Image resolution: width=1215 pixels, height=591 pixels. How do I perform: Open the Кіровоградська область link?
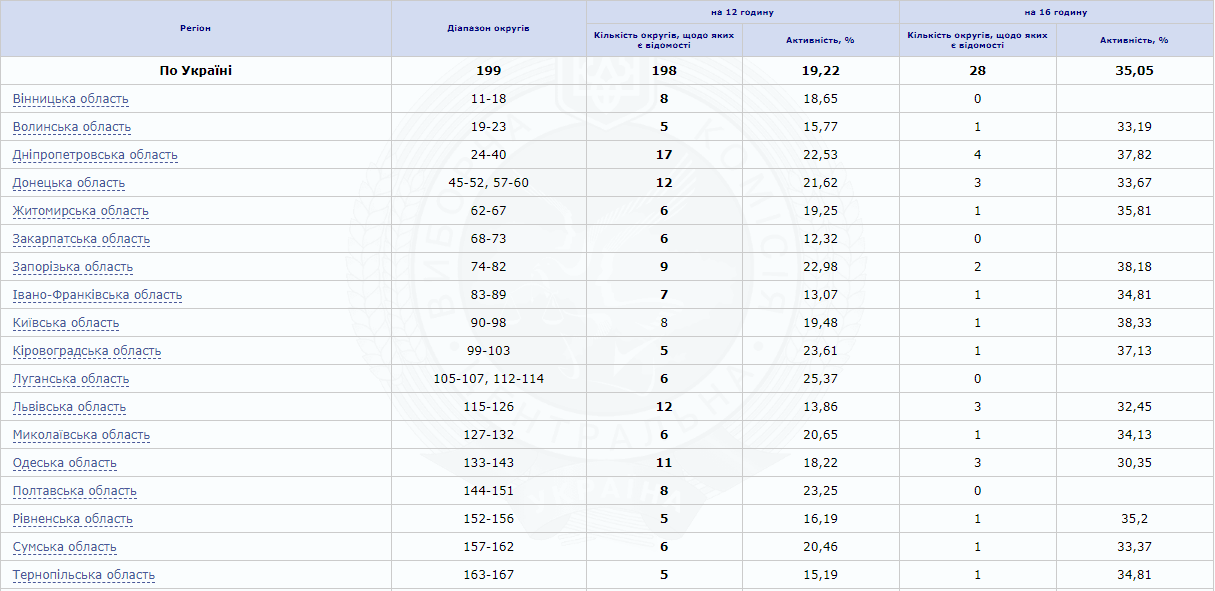pyautogui.click(x=87, y=351)
